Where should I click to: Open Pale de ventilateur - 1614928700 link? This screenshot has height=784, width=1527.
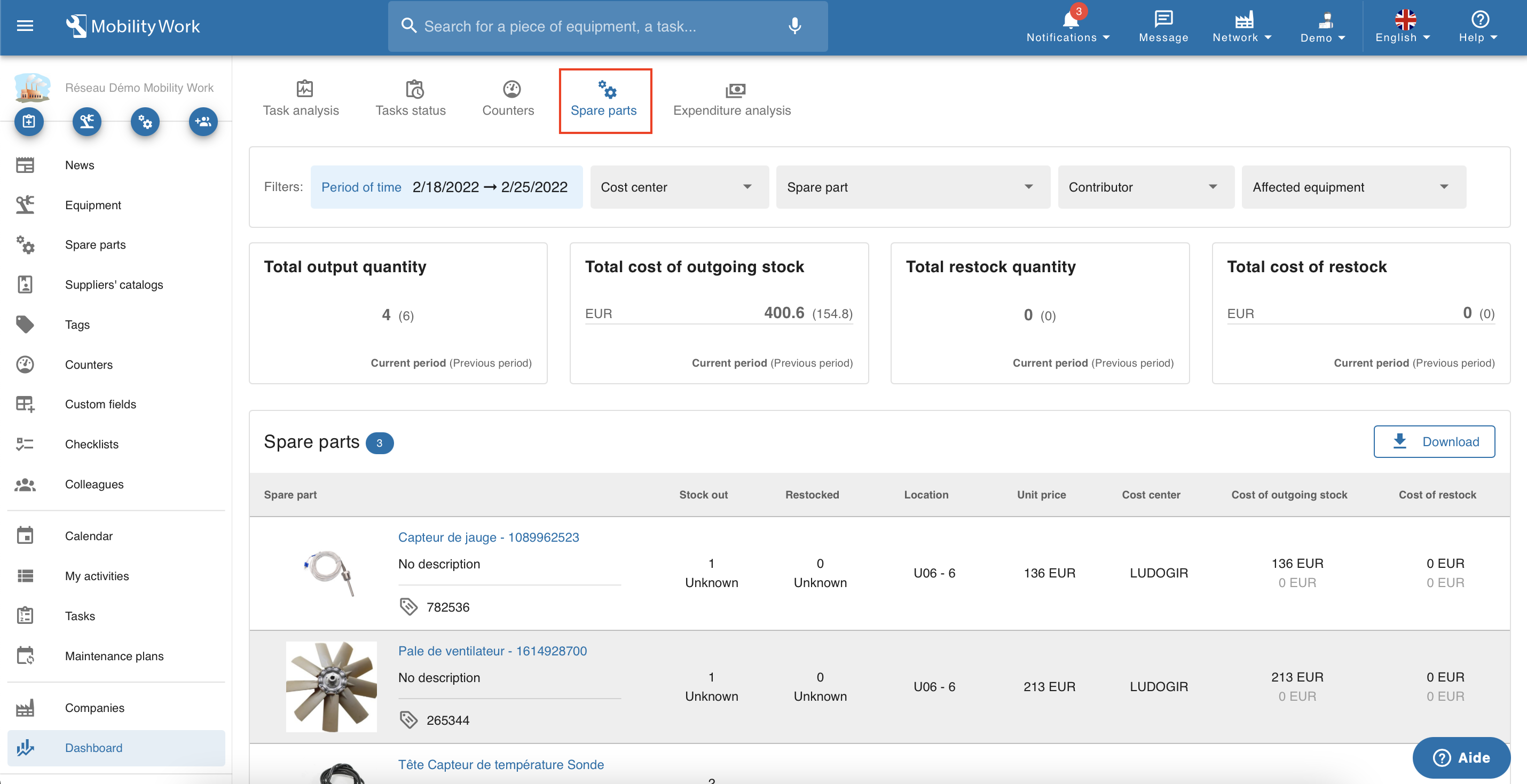492,651
